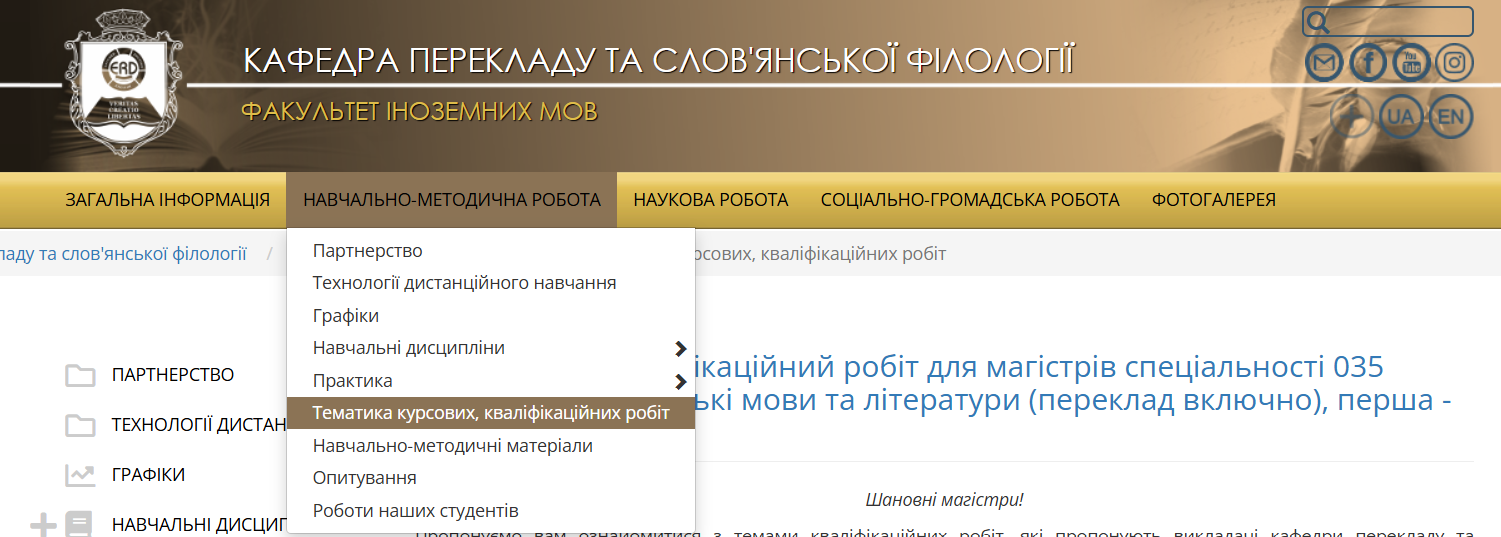Expand the Навчальні дисципліни submenu arrow
The image size is (1501, 537).
click(x=681, y=349)
